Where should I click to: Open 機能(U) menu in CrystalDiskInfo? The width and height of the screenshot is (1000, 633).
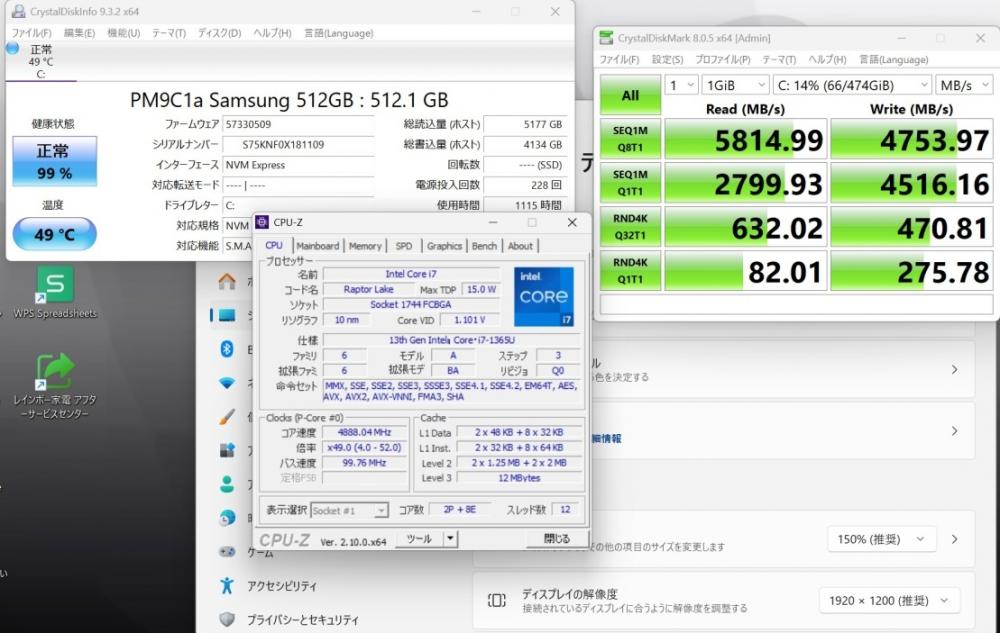124,33
